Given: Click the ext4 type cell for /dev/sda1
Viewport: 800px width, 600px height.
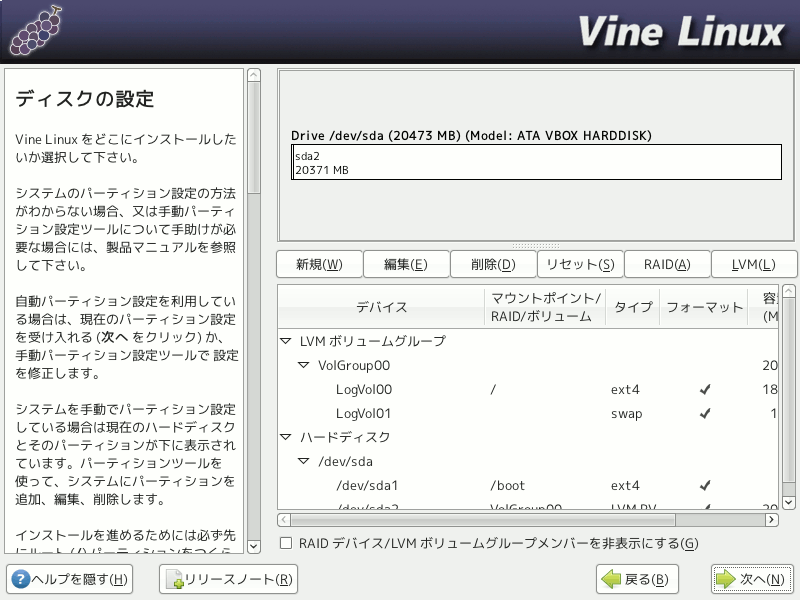Looking at the screenshot, I should point(625,486).
